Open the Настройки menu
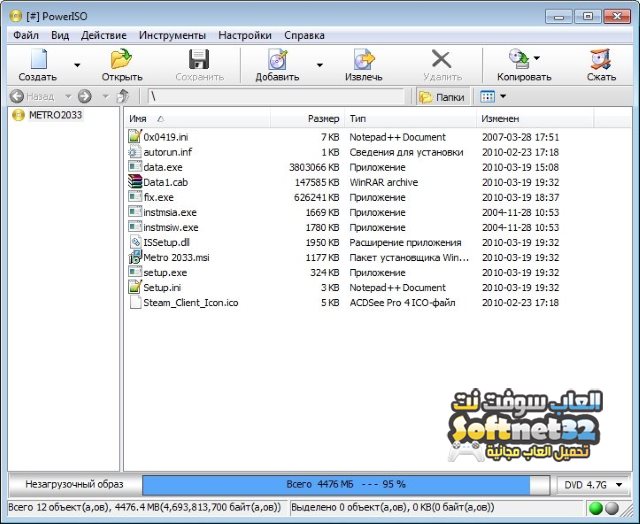This screenshot has height=524, width=640. (x=245, y=36)
